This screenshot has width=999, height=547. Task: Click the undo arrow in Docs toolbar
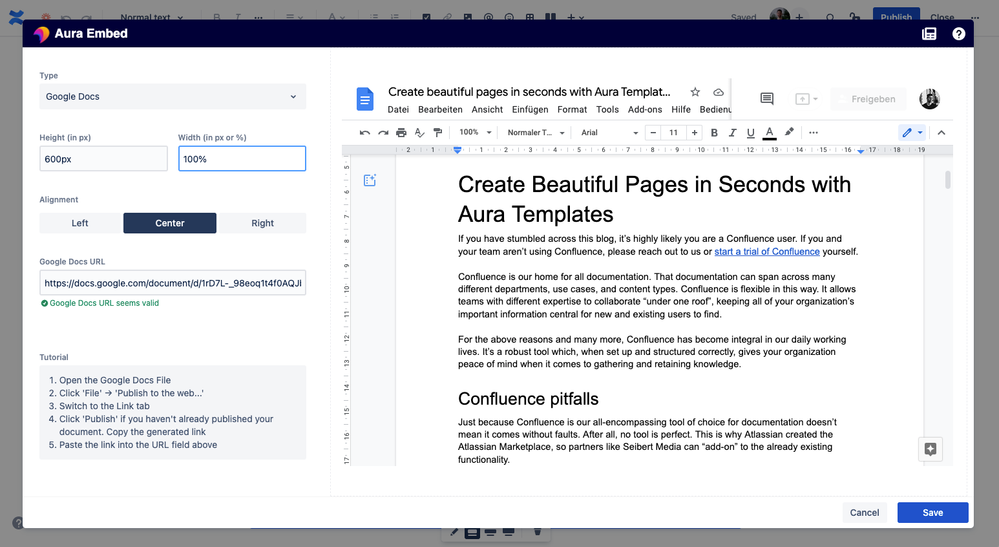[365, 132]
